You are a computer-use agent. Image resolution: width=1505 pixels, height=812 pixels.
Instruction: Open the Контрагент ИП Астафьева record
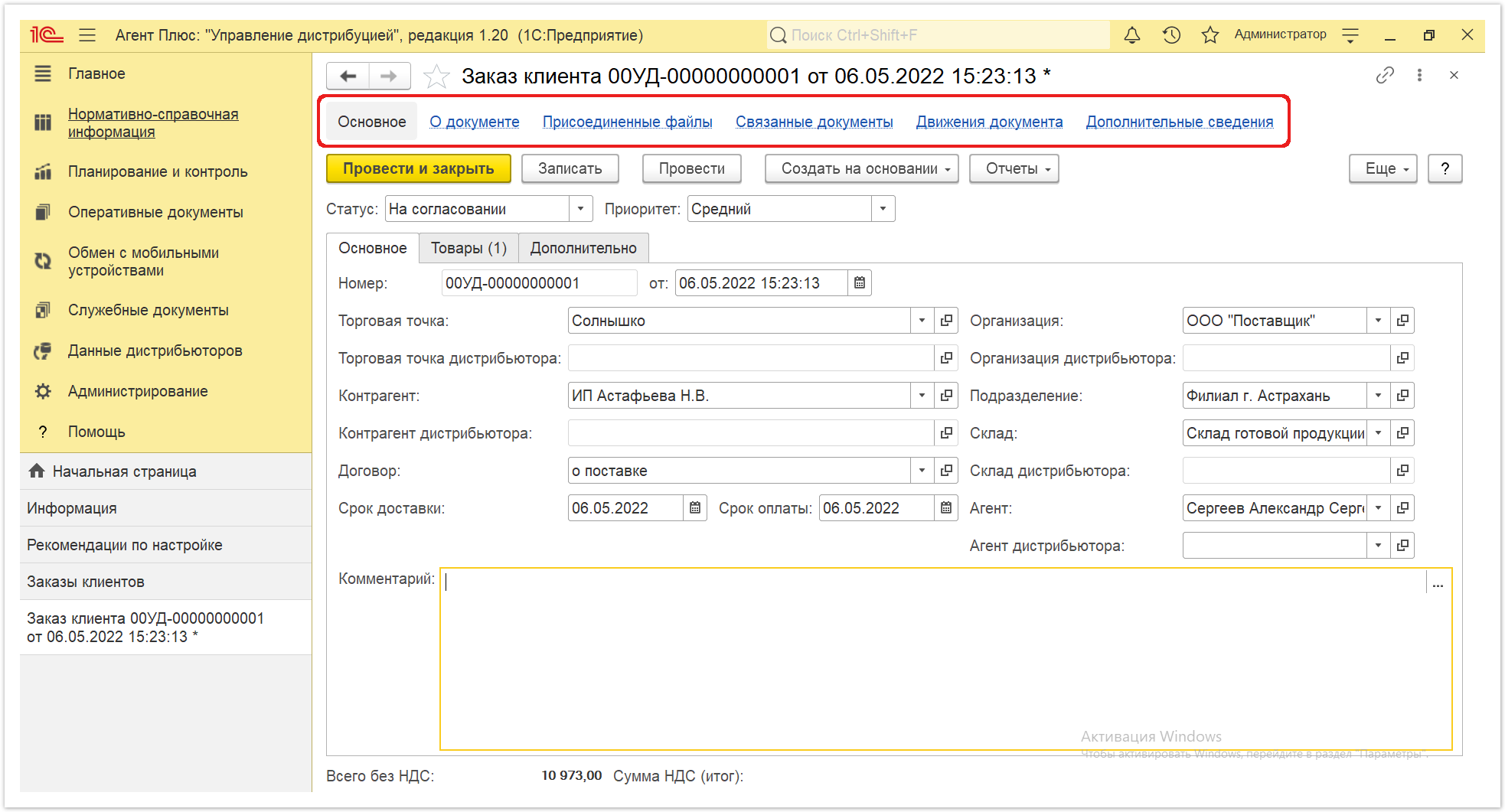946,396
